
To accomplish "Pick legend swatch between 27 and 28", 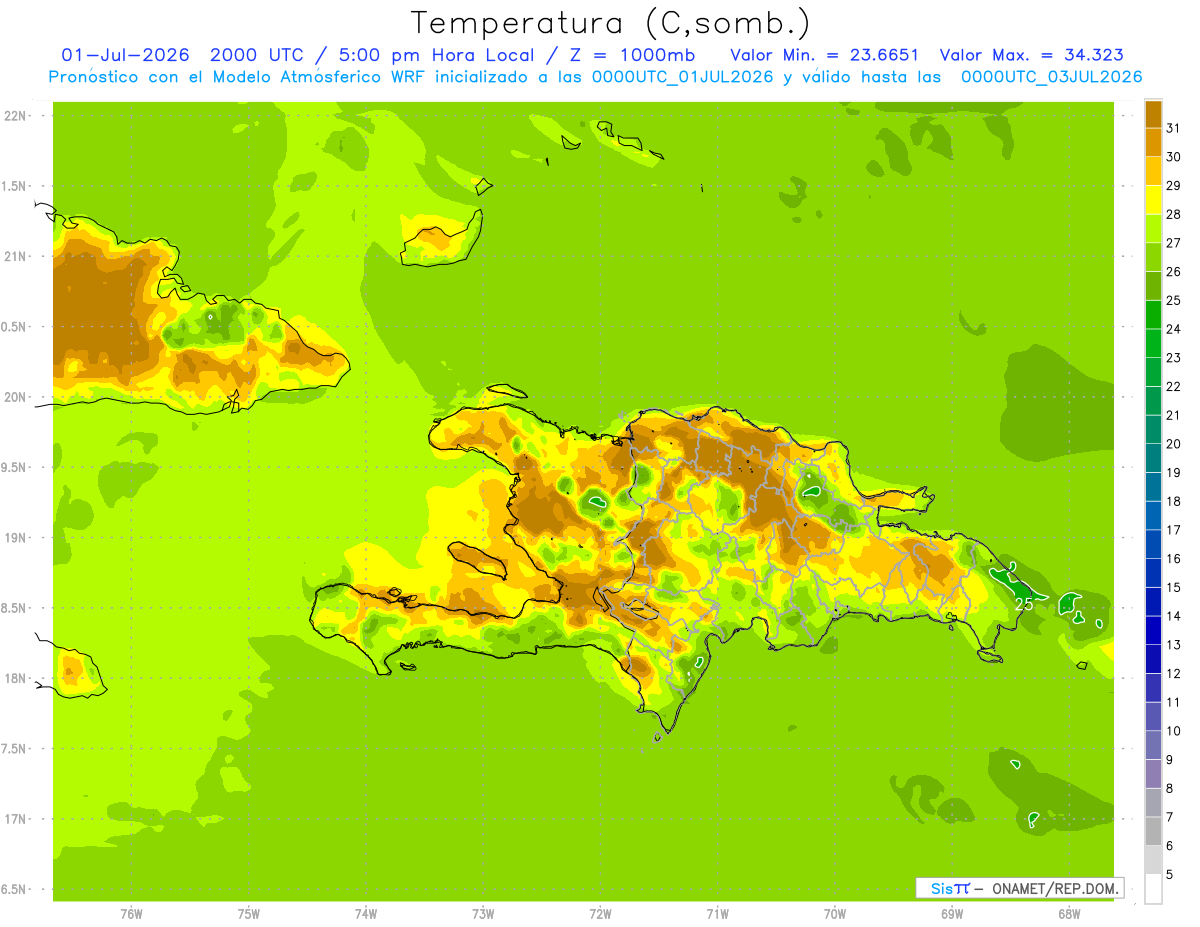I will [x=1153, y=228].
